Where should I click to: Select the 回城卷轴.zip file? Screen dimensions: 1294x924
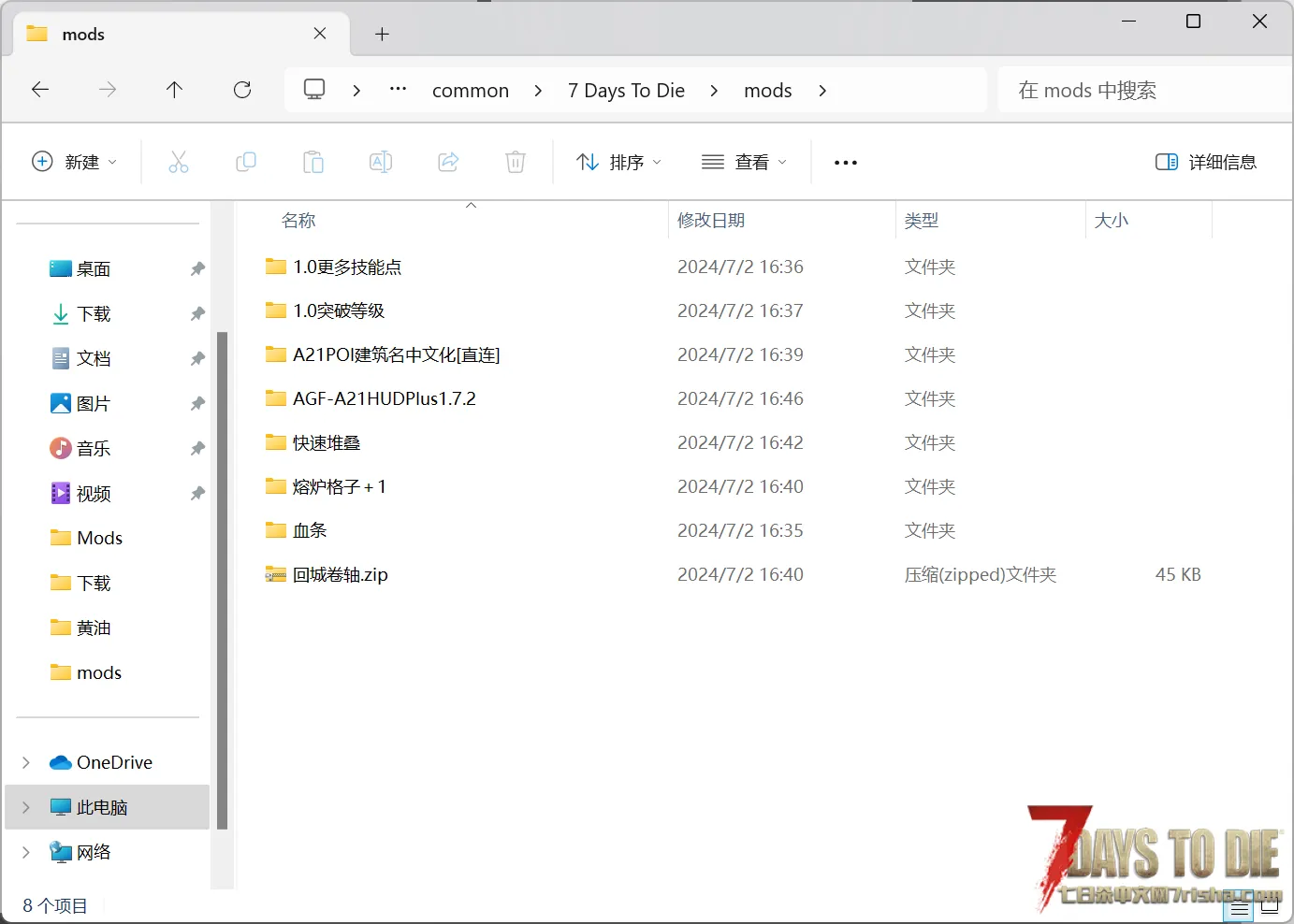(x=341, y=574)
